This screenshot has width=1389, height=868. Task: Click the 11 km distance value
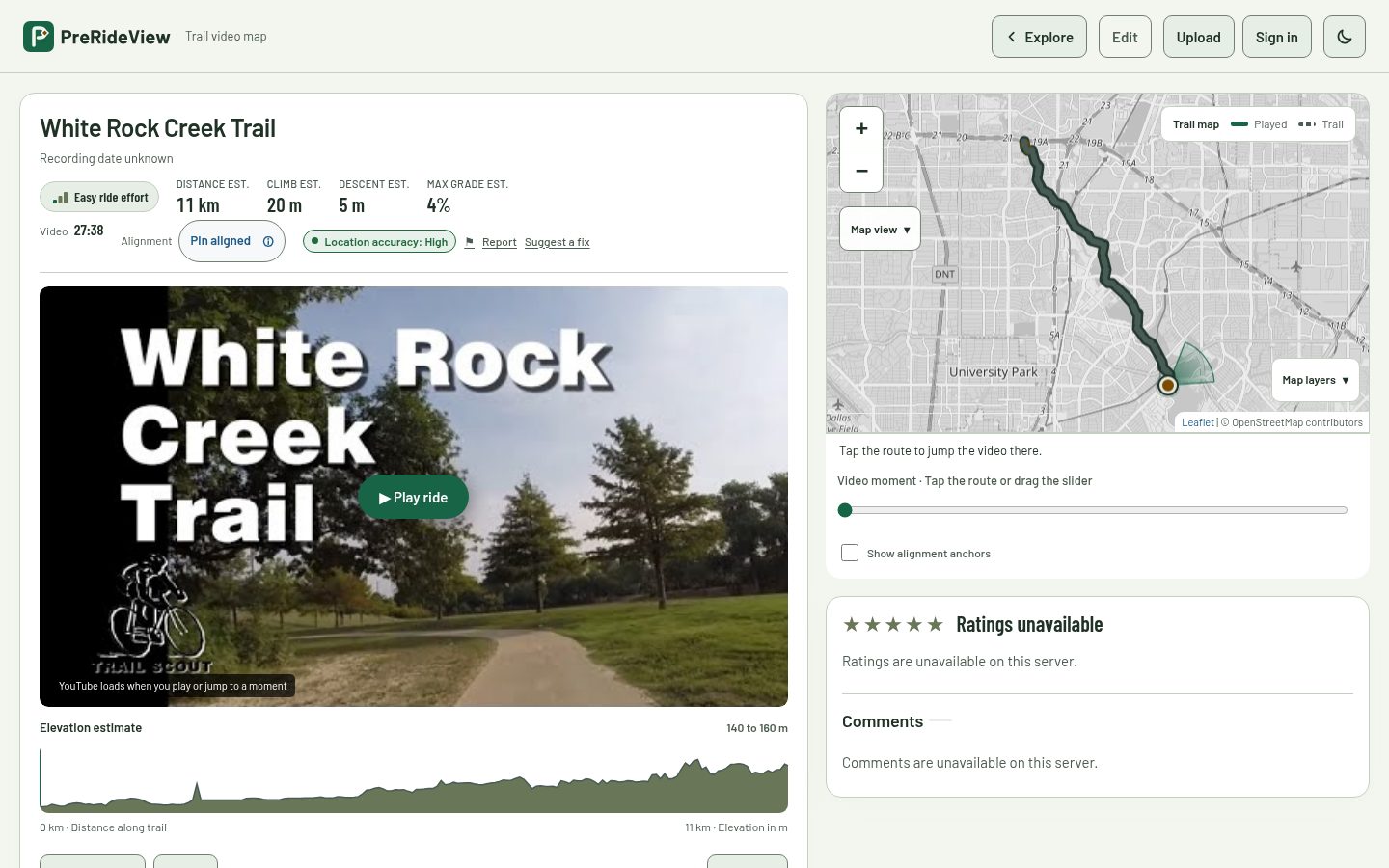[x=198, y=205]
